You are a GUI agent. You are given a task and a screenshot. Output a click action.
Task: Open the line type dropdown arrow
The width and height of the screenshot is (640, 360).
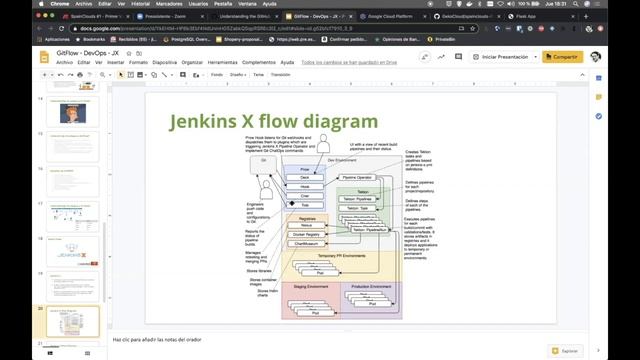[171, 75]
